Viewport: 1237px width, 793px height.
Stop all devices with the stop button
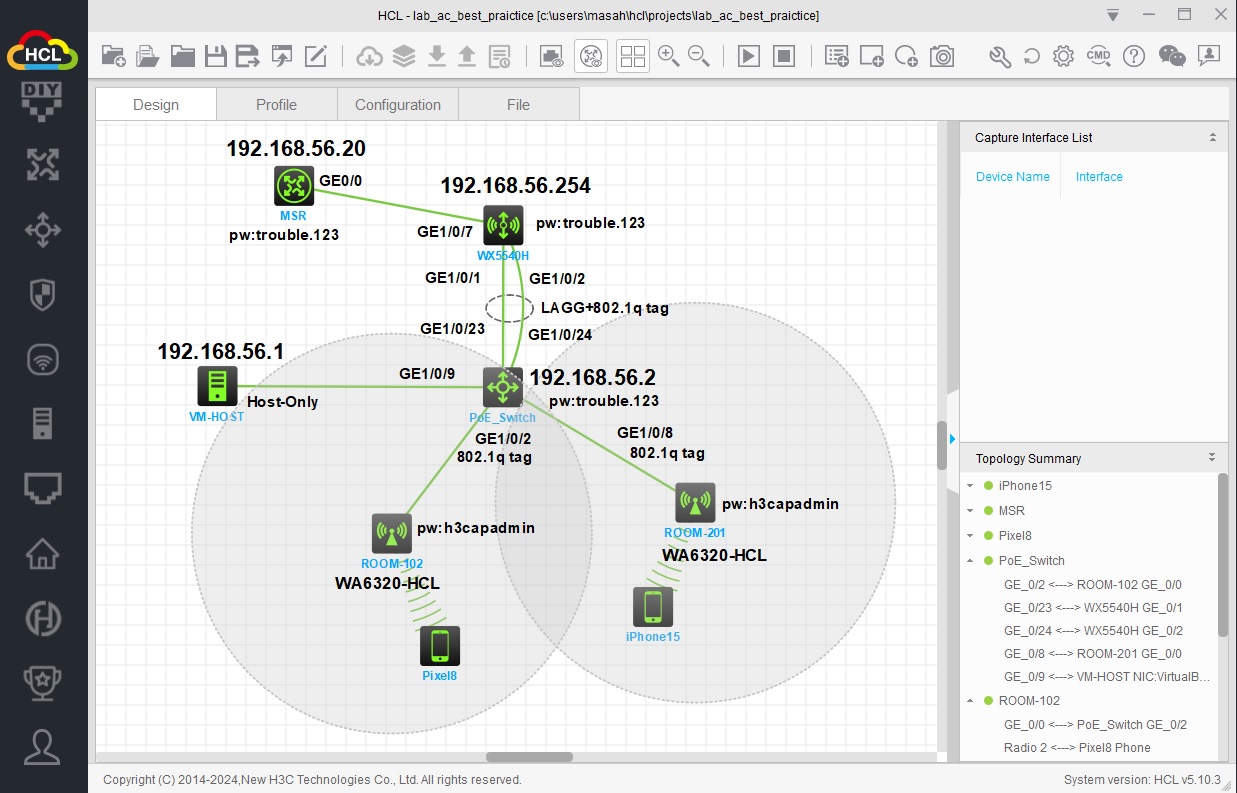[784, 56]
